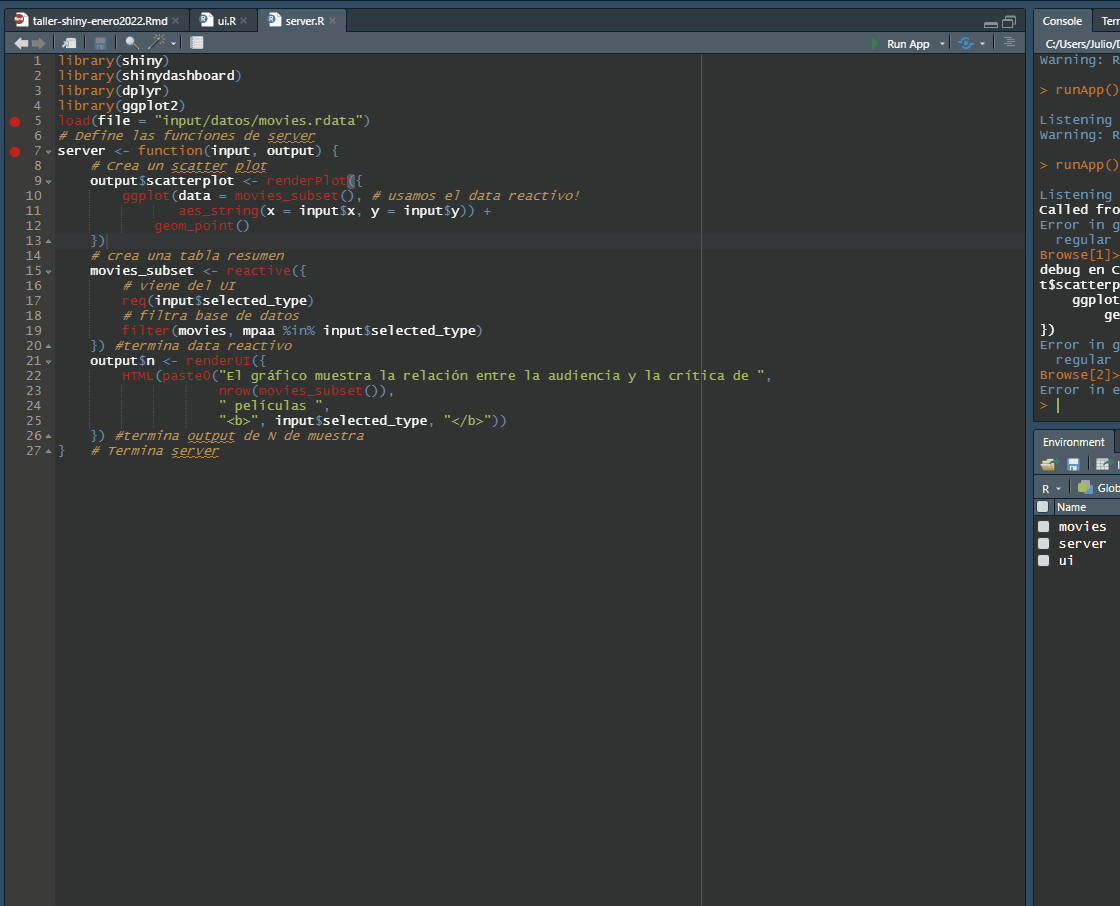Click the compile report notebook icon

(196, 43)
